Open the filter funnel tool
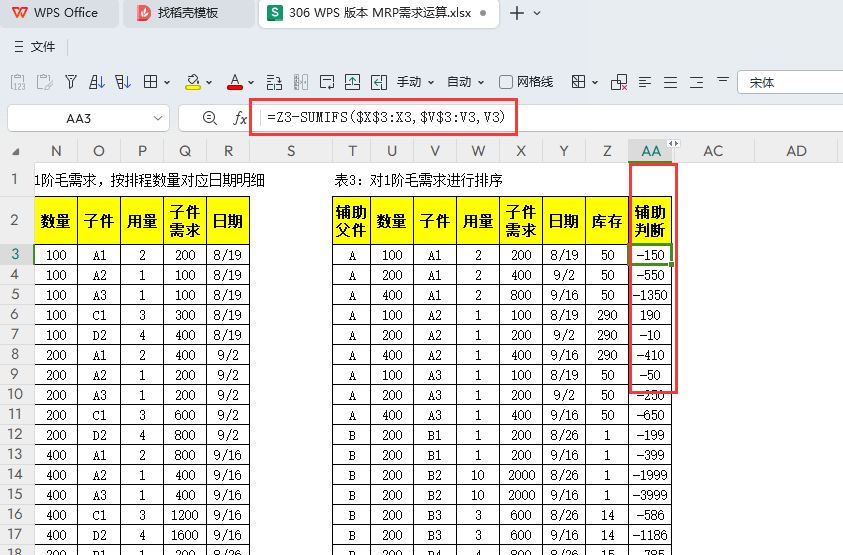The width and height of the screenshot is (843, 555). click(x=70, y=82)
